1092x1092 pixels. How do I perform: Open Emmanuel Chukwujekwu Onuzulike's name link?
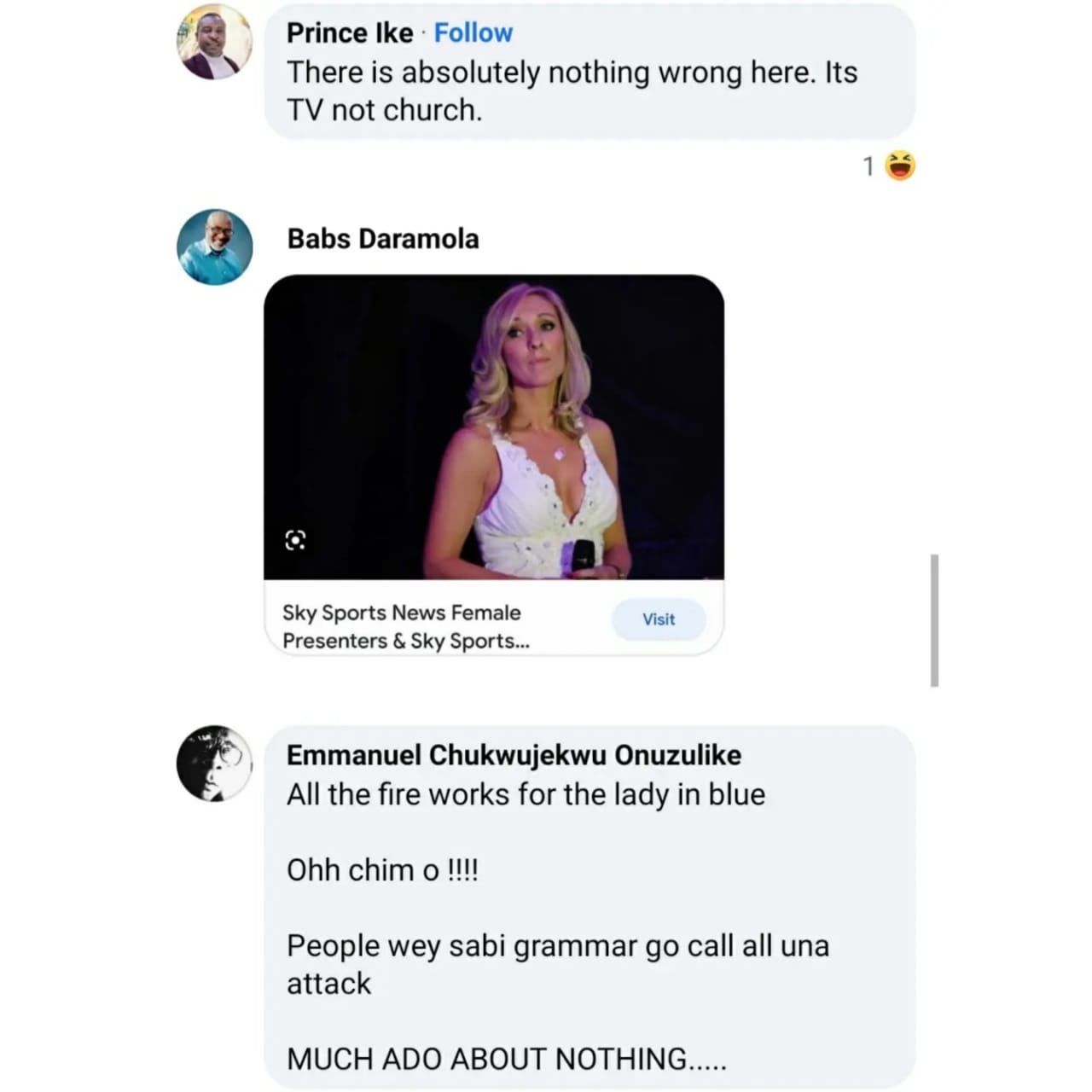[x=514, y=755]
